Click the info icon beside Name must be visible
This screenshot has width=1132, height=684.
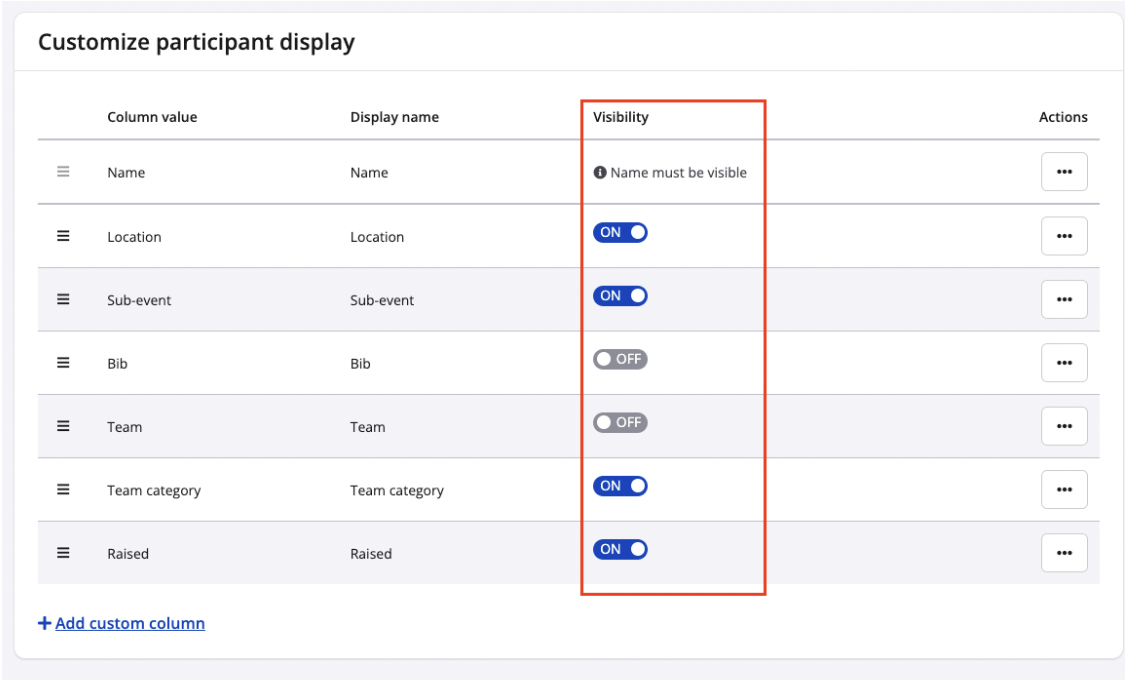(600, 172)
